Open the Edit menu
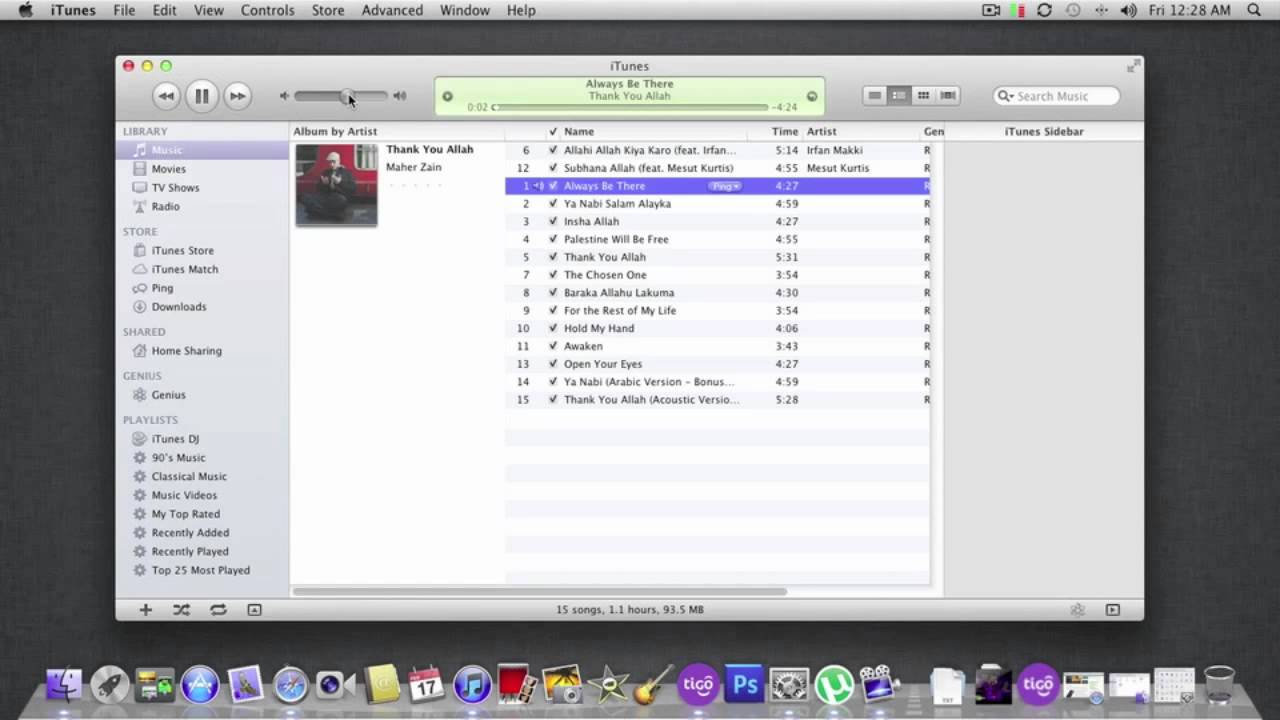 [x=164, y=10]
